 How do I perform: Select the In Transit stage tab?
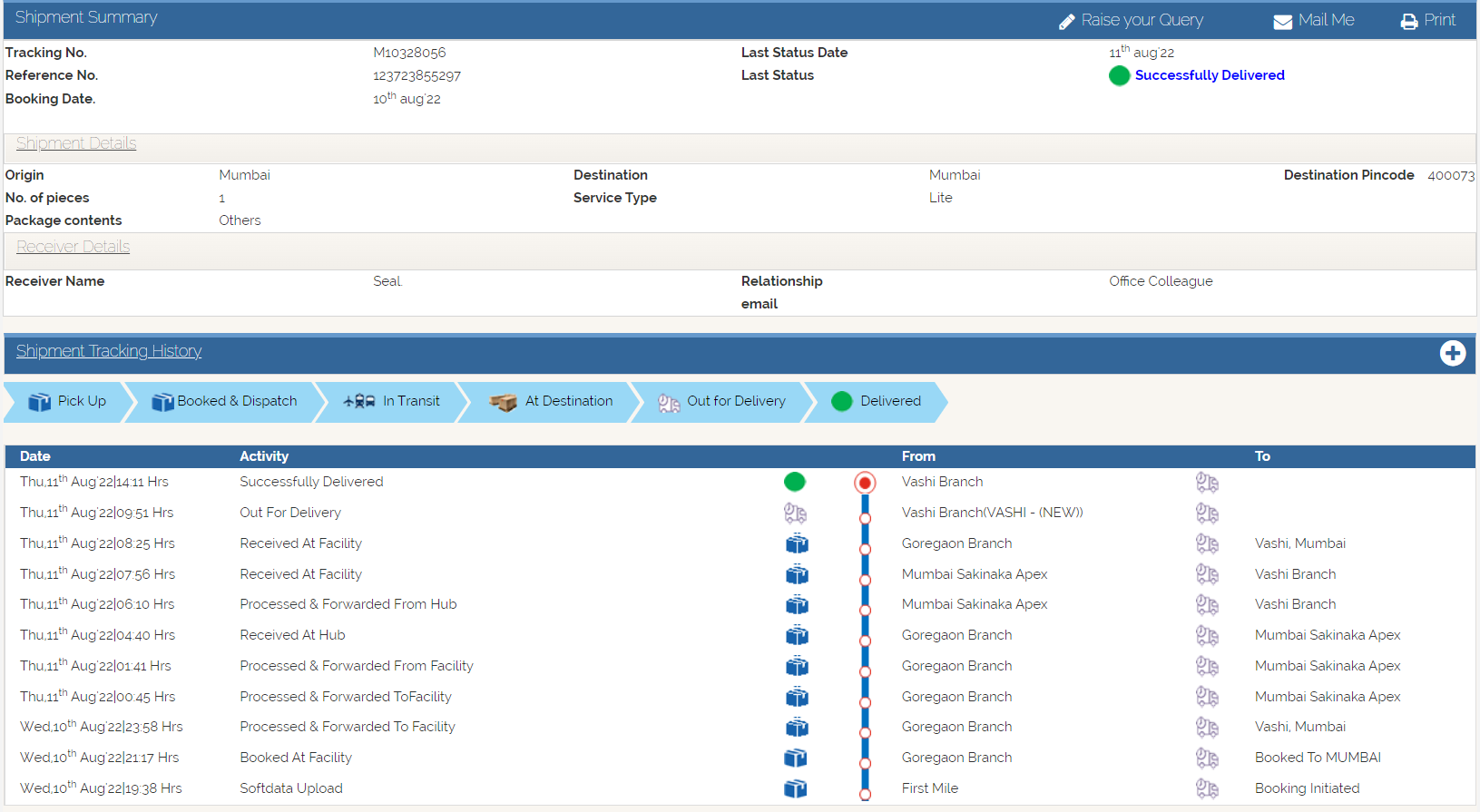[x=391, y=402]
